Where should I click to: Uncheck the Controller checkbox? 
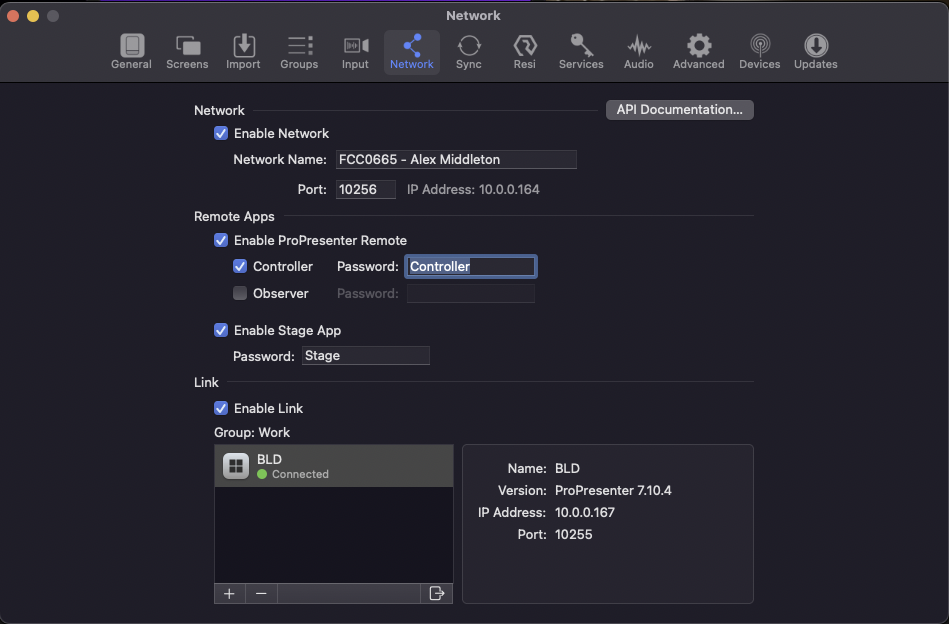tap(240, 266)
